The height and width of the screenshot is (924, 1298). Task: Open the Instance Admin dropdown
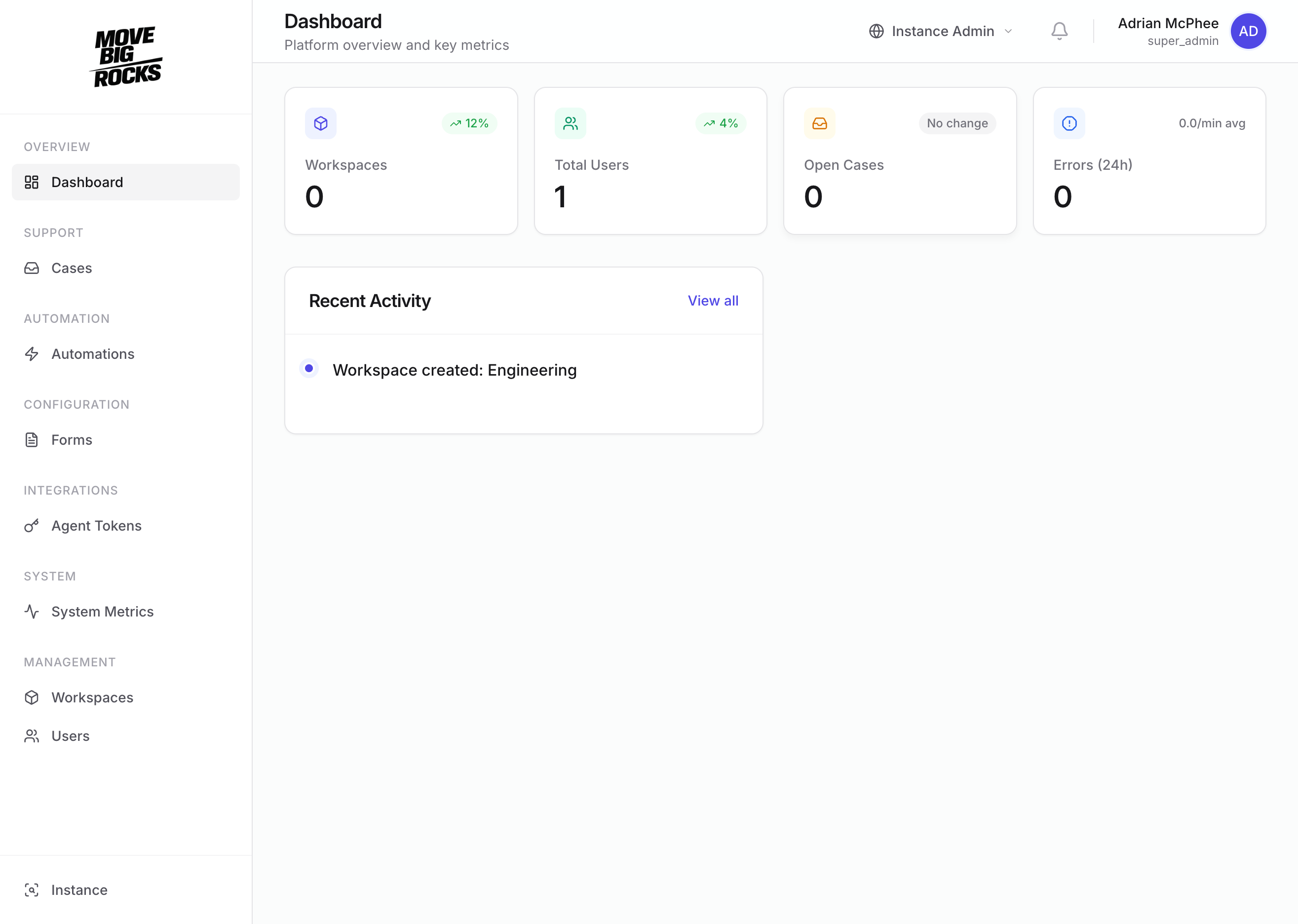pyautogui.click(x=942, y=31)
